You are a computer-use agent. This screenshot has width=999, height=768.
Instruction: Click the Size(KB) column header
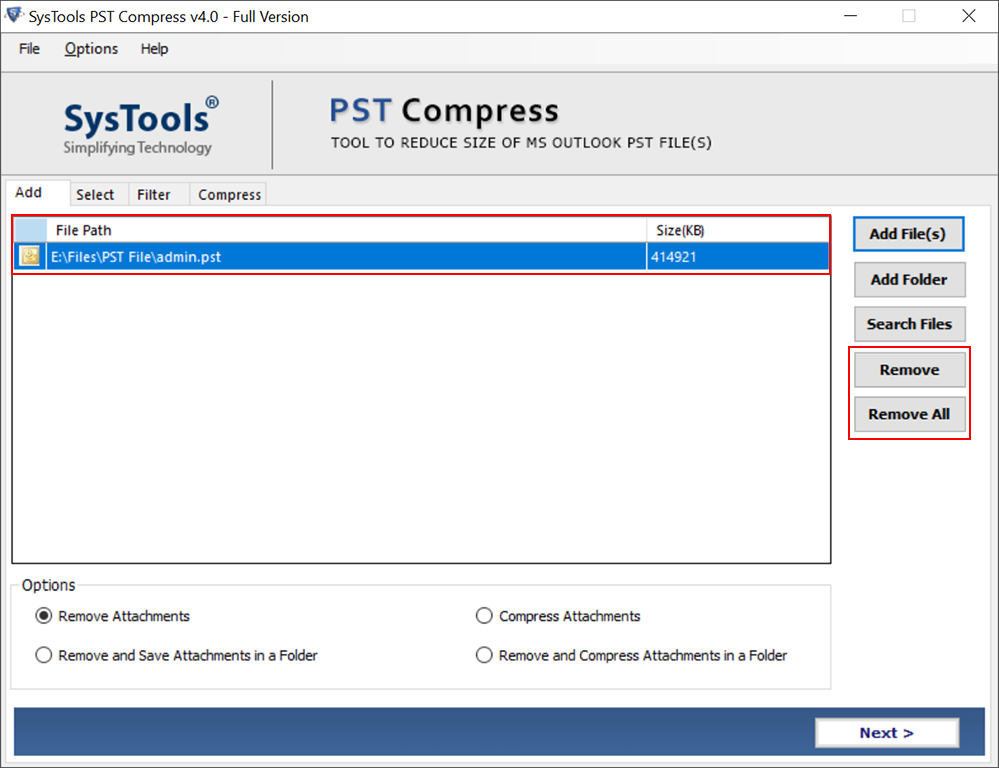738,230
